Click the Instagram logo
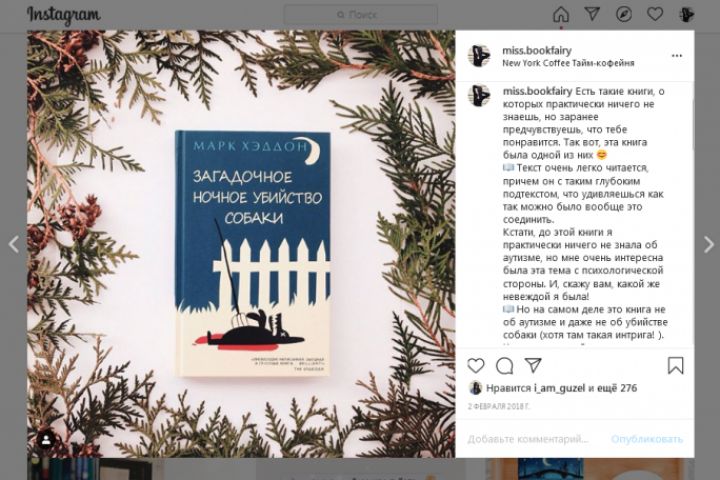 [63, 15]
